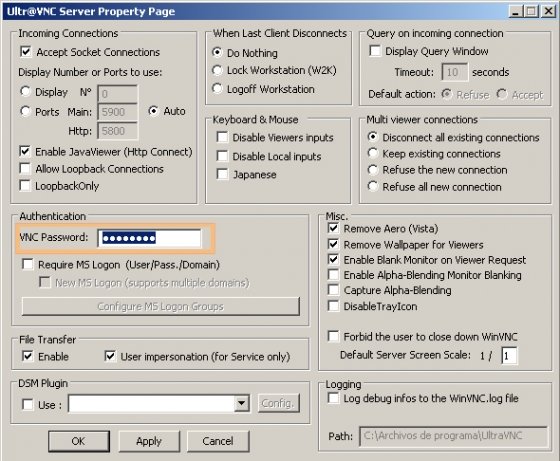Enable Require MS Logon checkbox
Viewport: 560px width, 461px height.
click(28, 265)
